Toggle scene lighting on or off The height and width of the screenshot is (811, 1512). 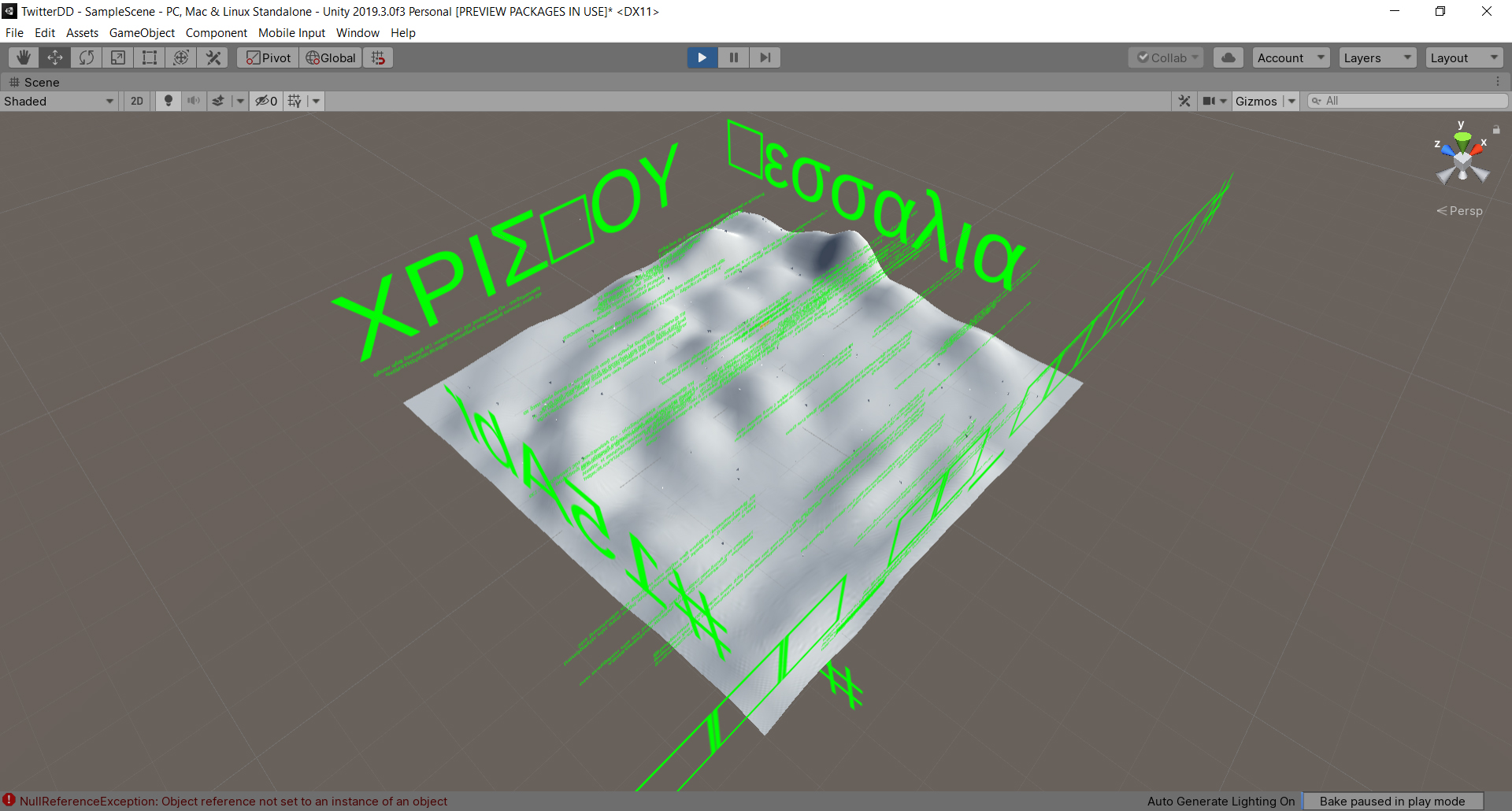tap(168, 101)
